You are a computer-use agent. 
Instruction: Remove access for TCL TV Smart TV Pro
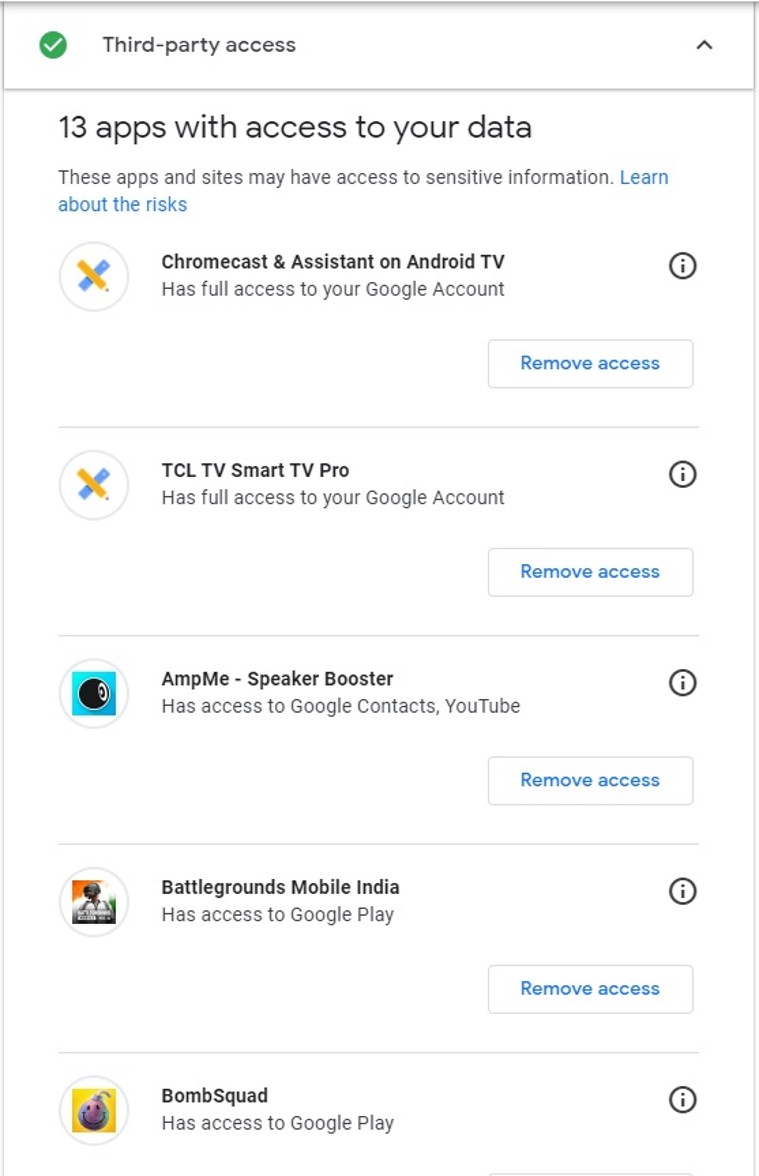point(590,572)
